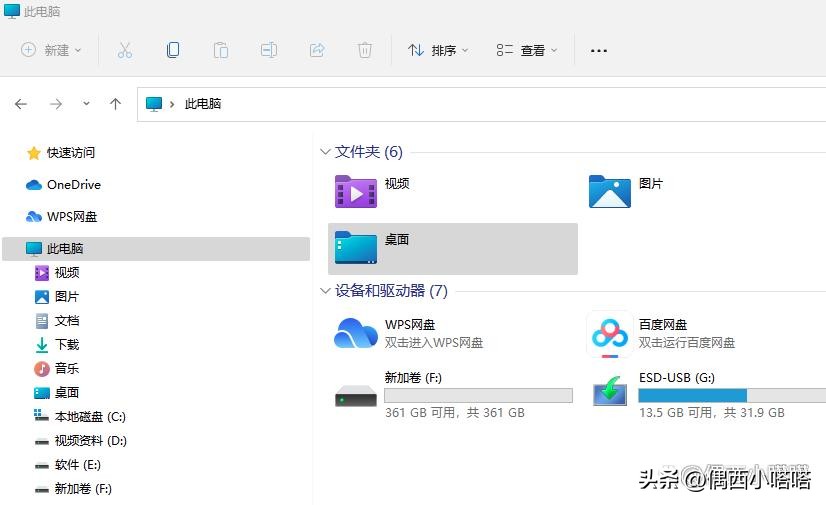The height and width of the screenshot is (505, 826).
Task: Click the Delete trash can icon
Action: [x=365, y=51]
